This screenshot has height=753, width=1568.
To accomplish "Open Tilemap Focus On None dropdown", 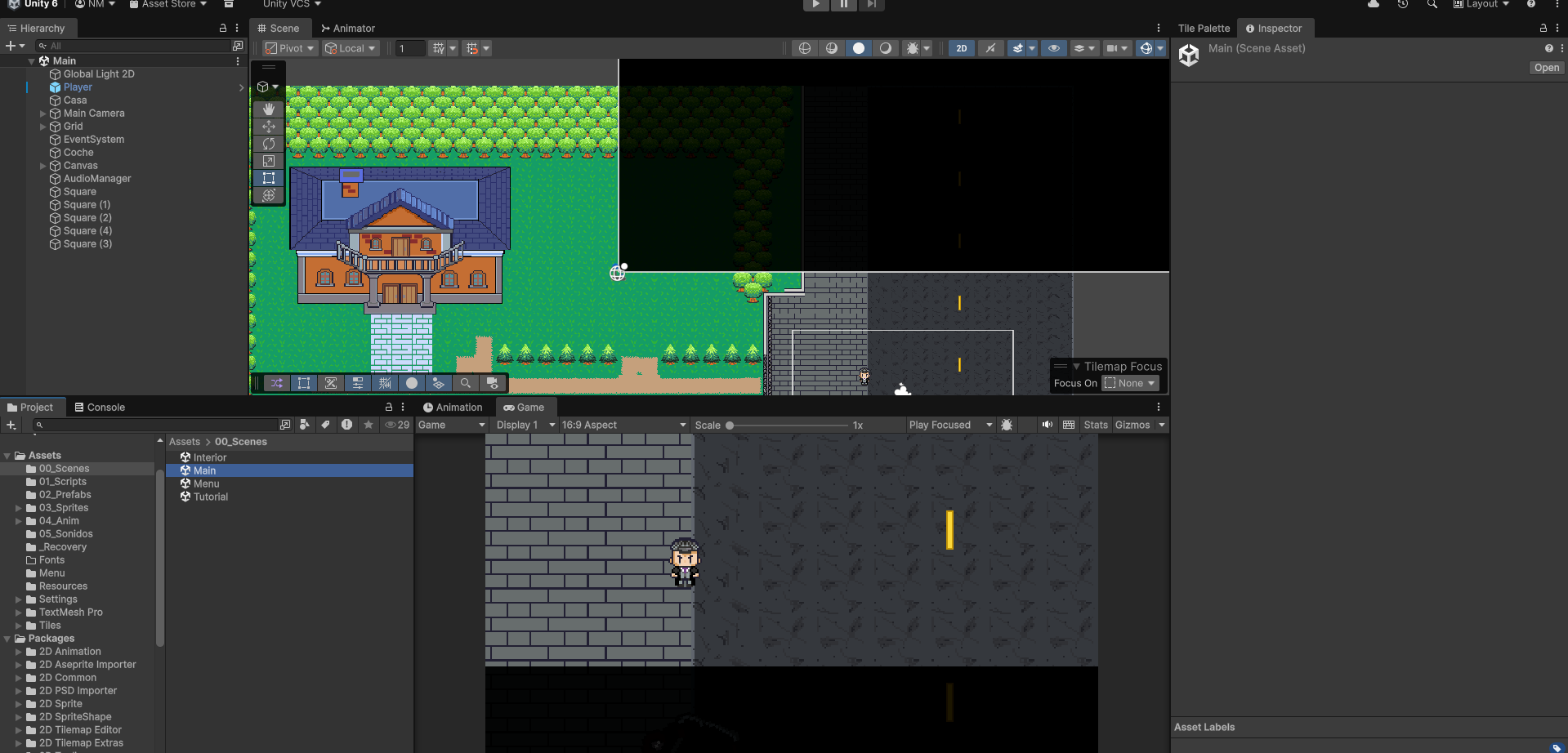I will [1131, 383].
